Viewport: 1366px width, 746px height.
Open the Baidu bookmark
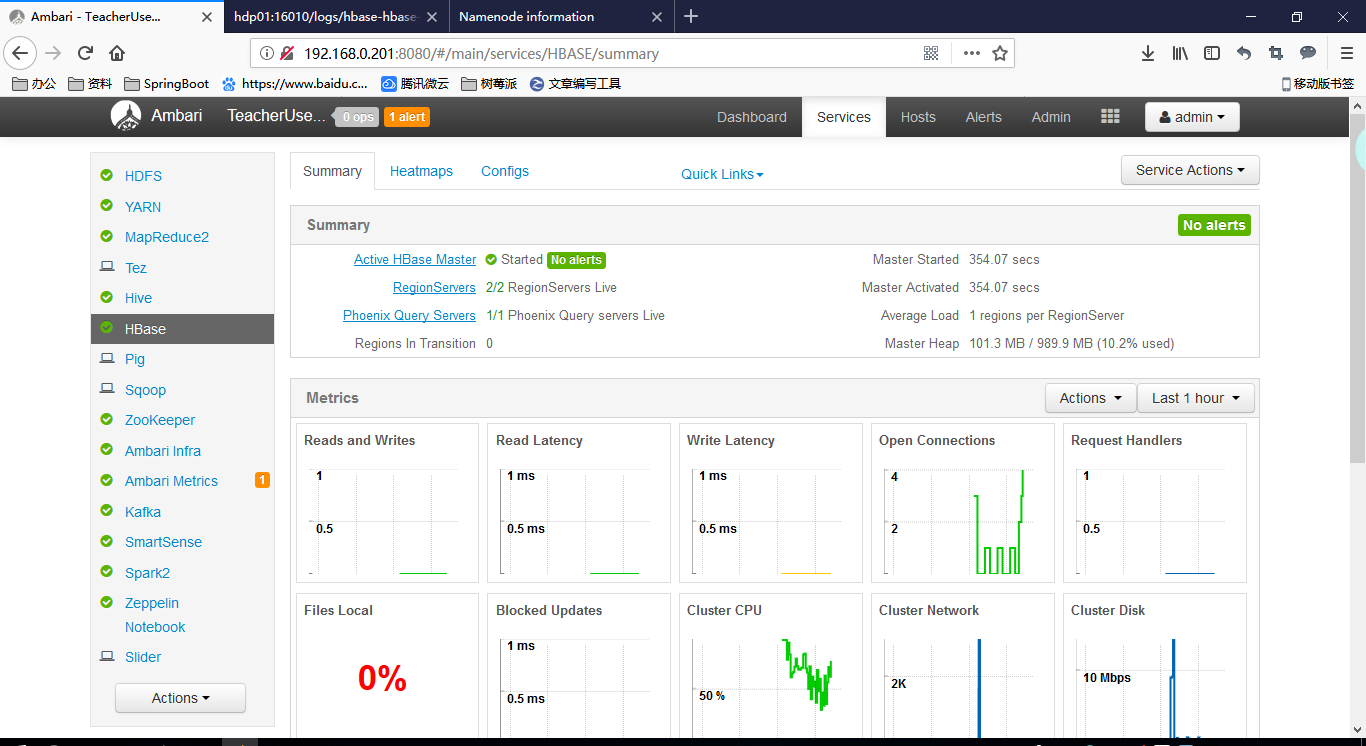coord(295,84)
